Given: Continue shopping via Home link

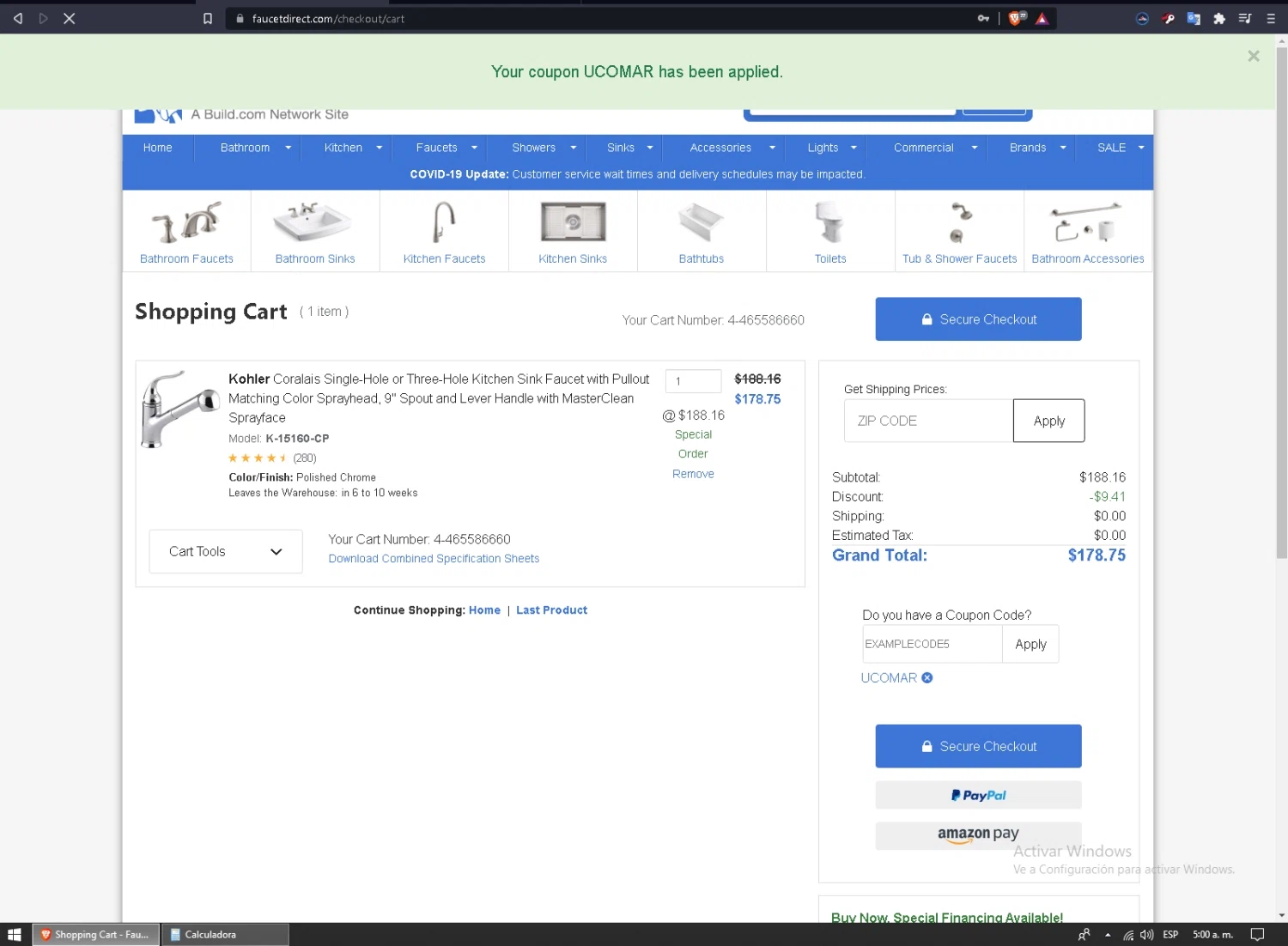Looking at the screenshot, I should click(x=484, y=610).
